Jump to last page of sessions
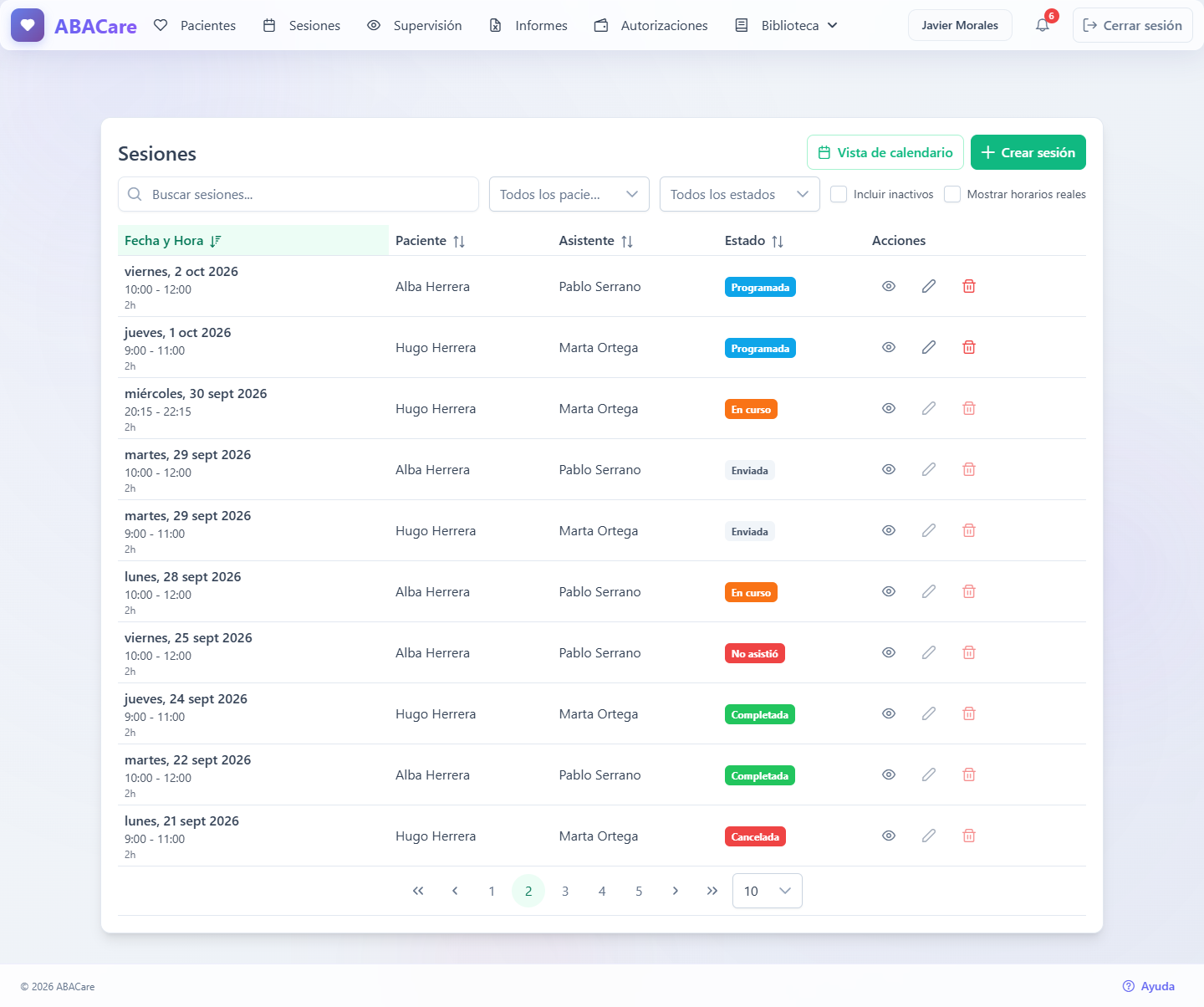 tap(712, 891)
